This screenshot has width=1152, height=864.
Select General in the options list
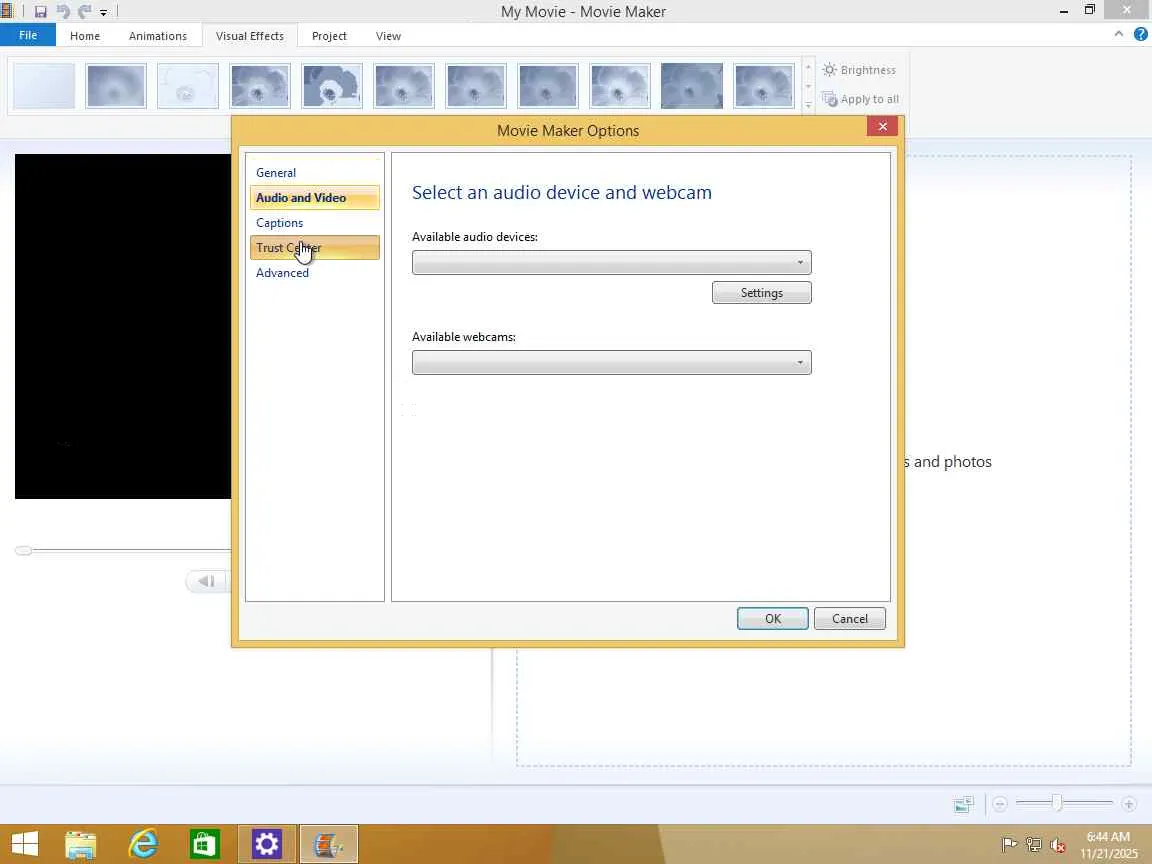(276, 173)
